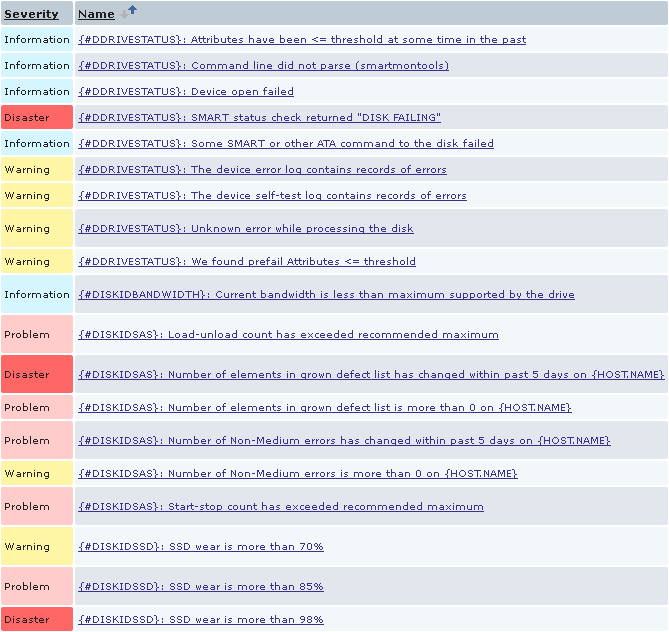669x632 pixels.
Task: Click Information severity cell of 'Command line did not parse' row
Action: (x=37, y=65)
